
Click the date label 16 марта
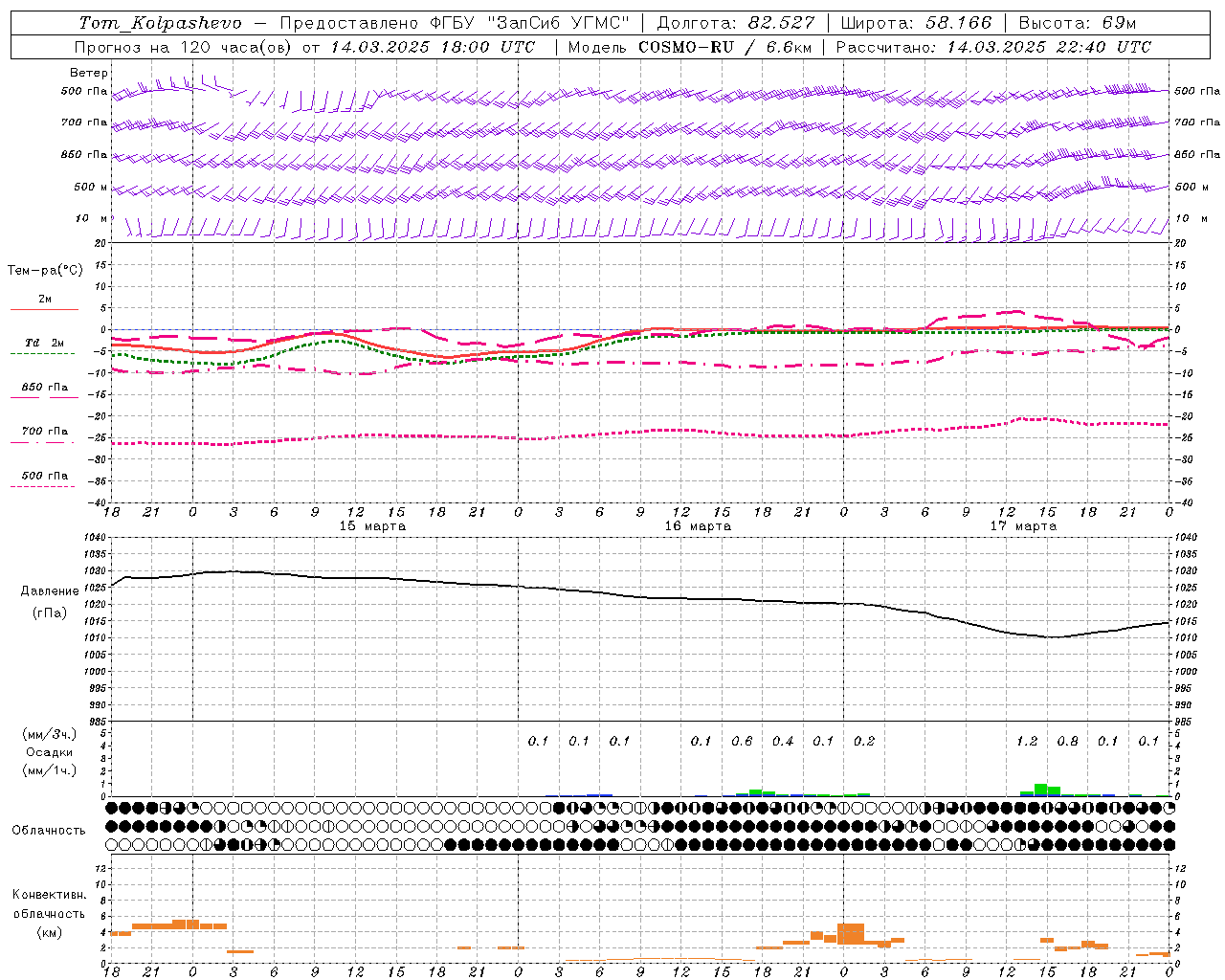tap(698, 526)
